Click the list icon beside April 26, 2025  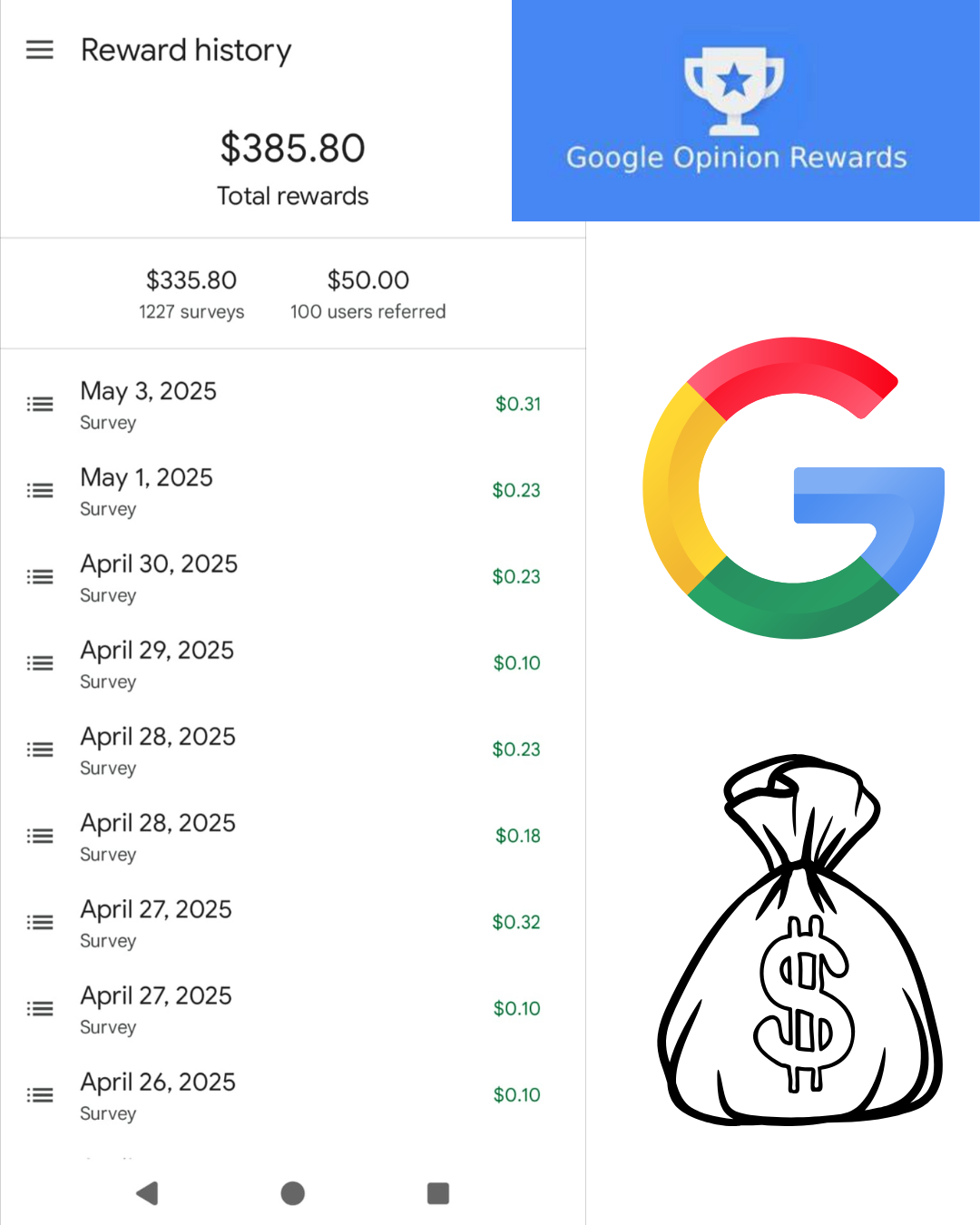[x=40, y=1095]
